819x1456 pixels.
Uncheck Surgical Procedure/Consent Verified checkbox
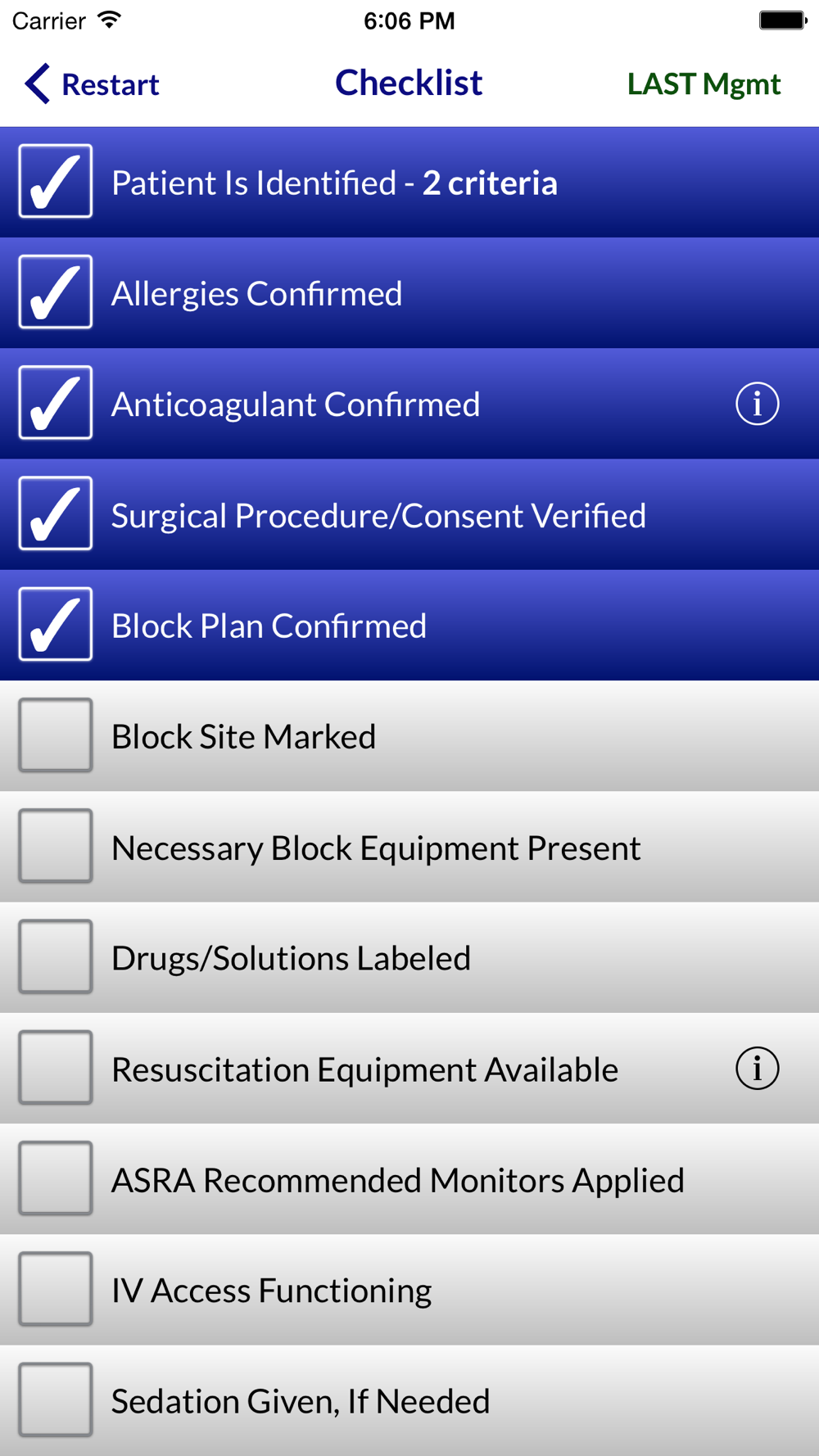pyautogui.click(x=56, y=513)
